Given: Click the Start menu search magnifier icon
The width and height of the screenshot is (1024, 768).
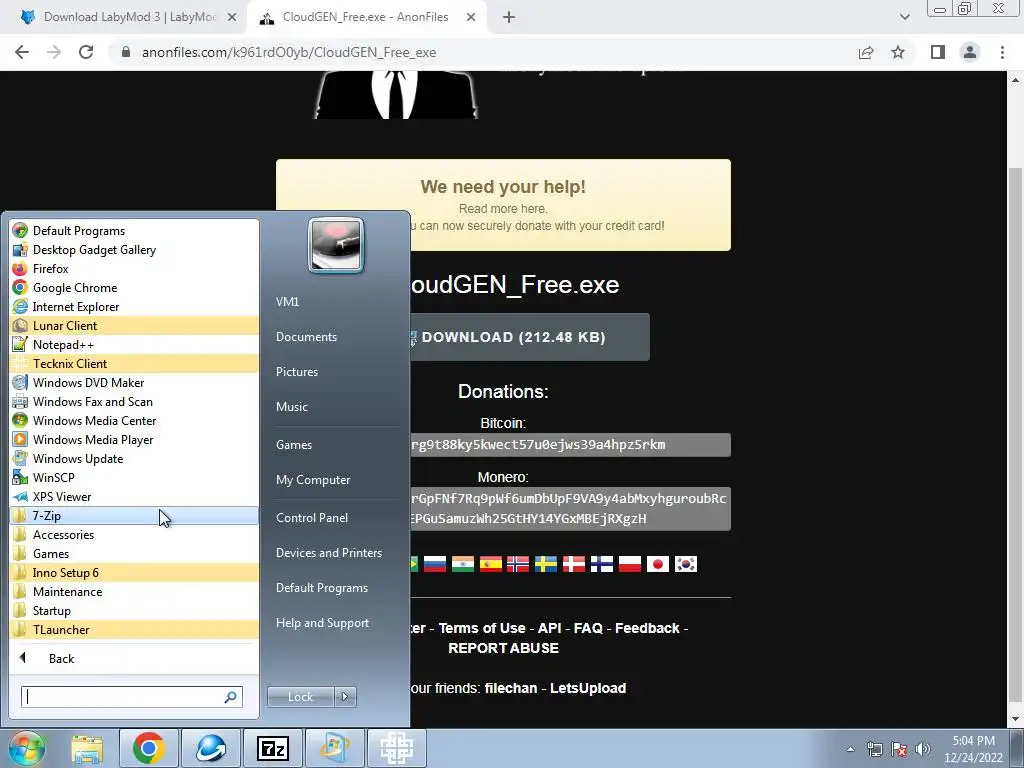Looking at the screenshot, I should pyautogui.click(x=231, y=697).
